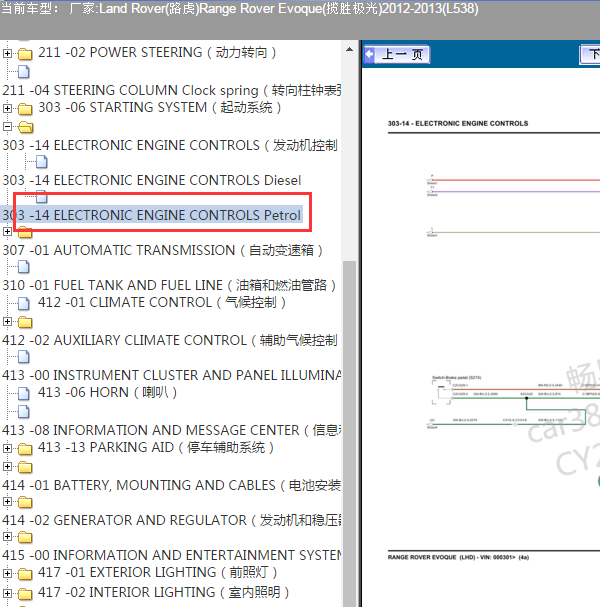Select '414 -01 BATTERY, MOUNTING AND CABLES' label

171,485
